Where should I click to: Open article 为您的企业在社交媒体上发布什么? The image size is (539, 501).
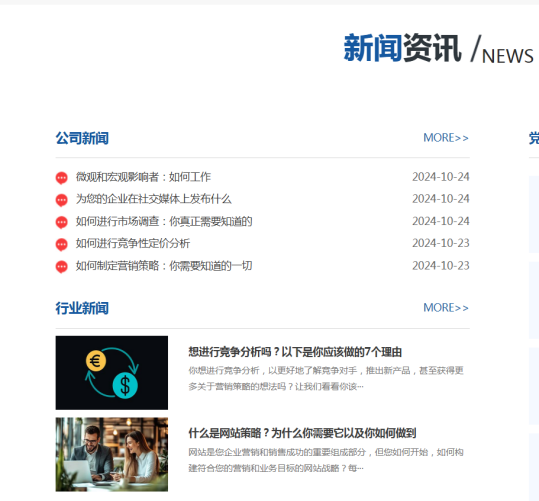tap(154, 199)
